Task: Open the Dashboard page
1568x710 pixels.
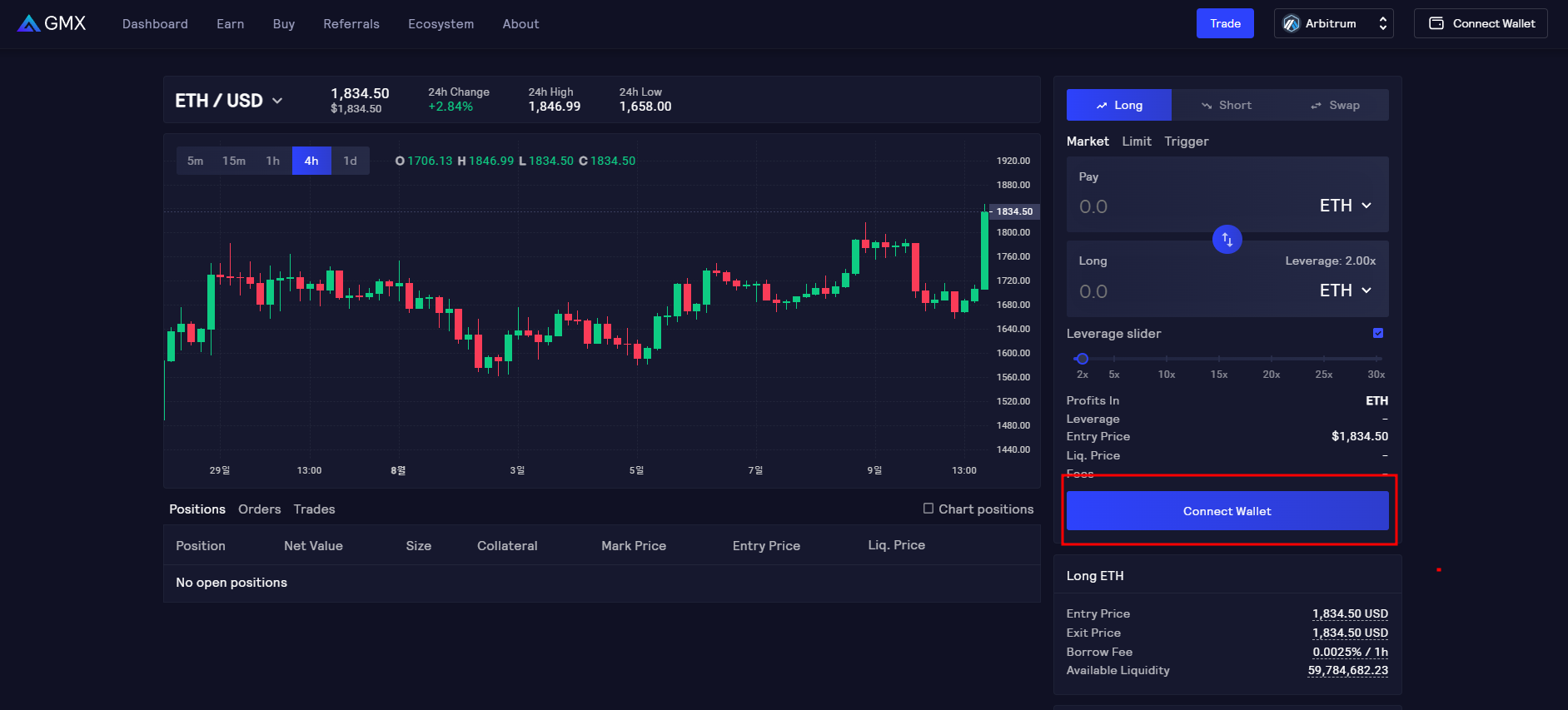Action: [x=155, y=24]
